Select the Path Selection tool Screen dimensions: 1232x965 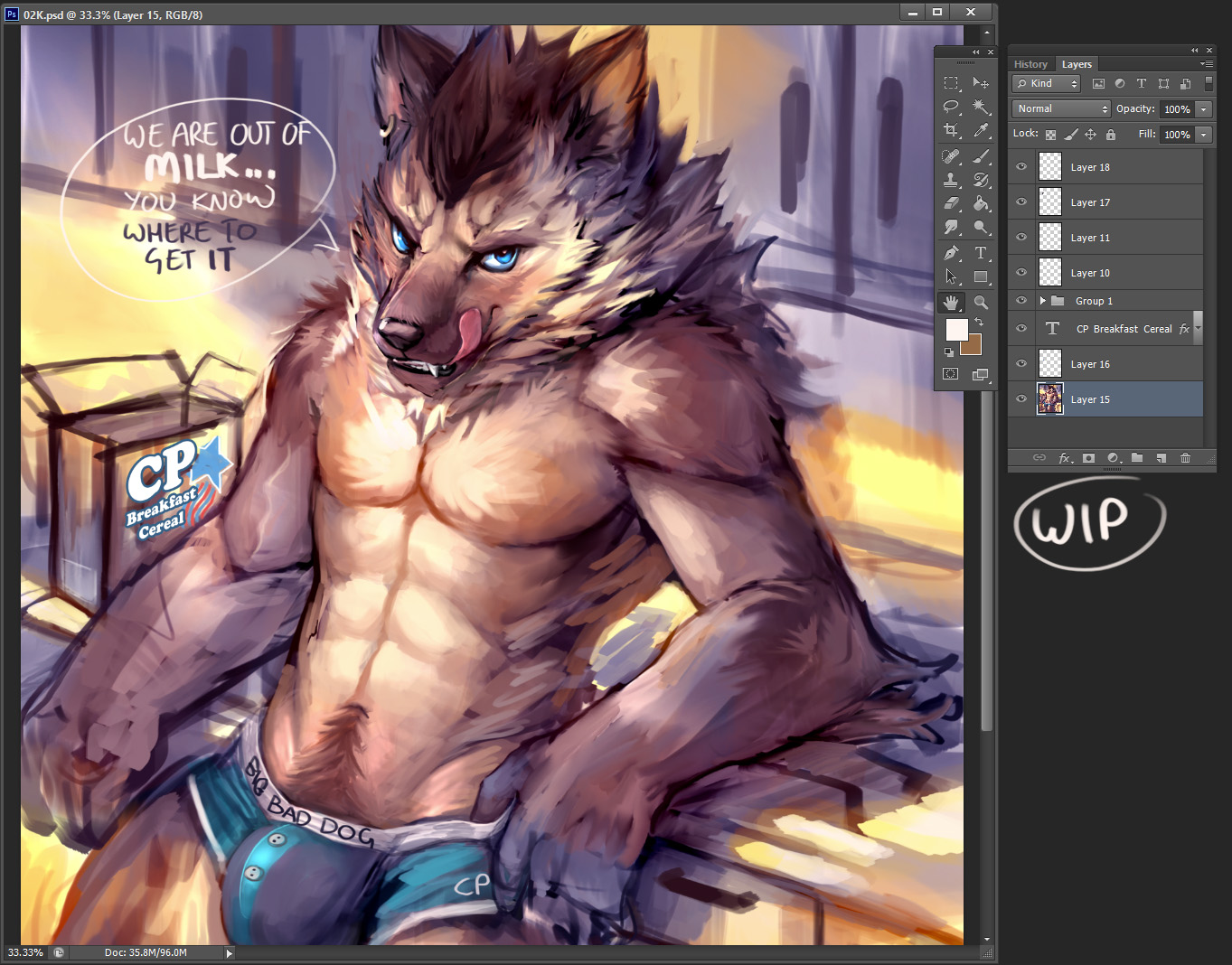tap(951, 276)
